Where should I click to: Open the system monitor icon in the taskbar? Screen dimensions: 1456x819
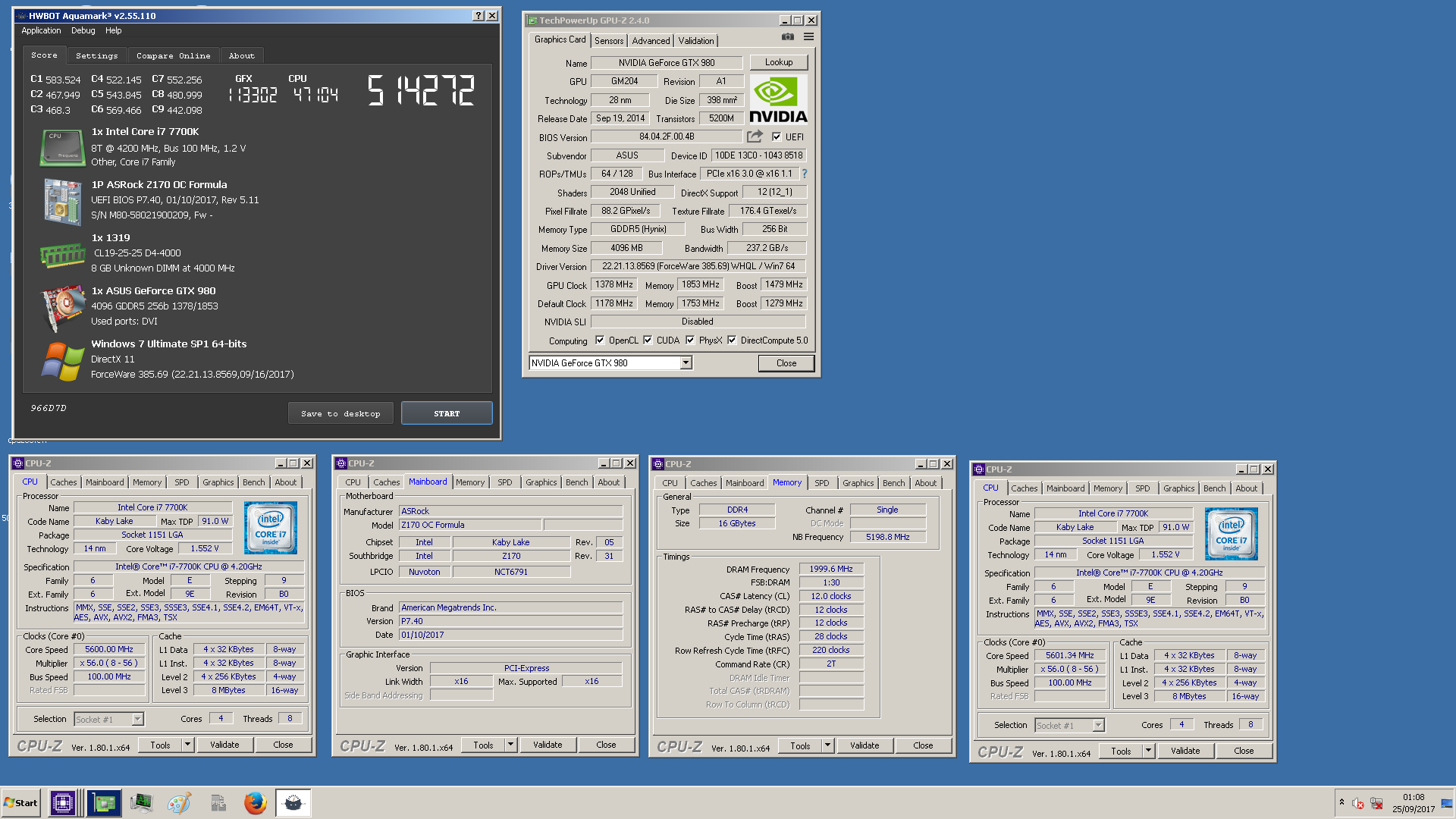[x=141, y=803]
